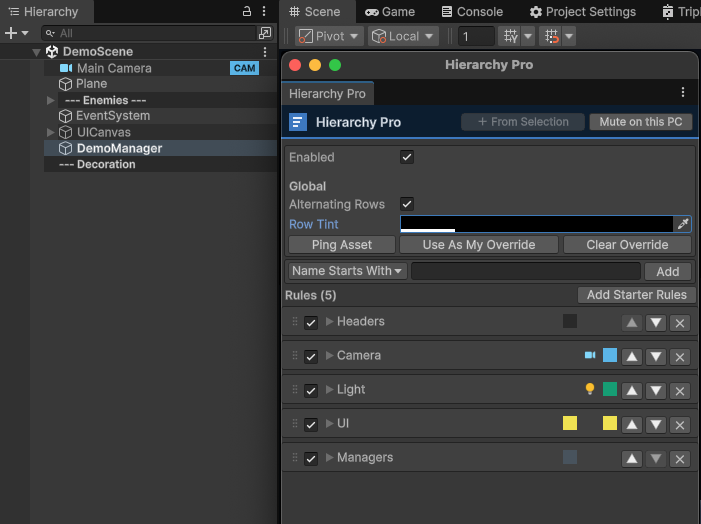
Task: Click the snap increment icon in Scene toolbar
Action: click(552, 36)
